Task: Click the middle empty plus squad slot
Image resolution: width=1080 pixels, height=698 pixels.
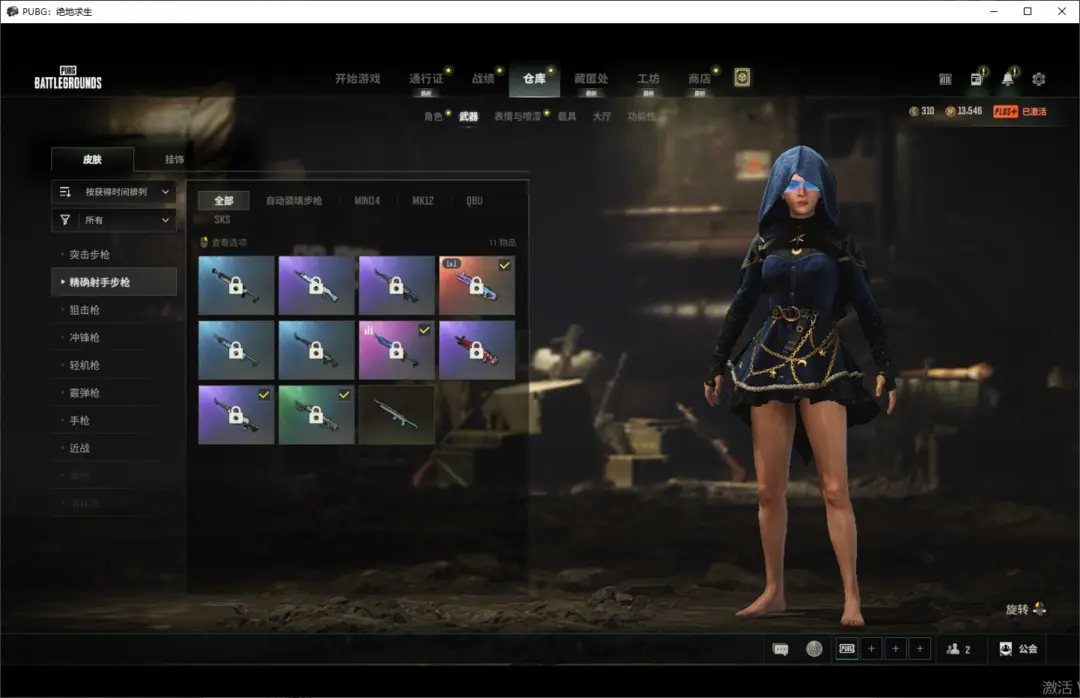Action: [895, 649]
